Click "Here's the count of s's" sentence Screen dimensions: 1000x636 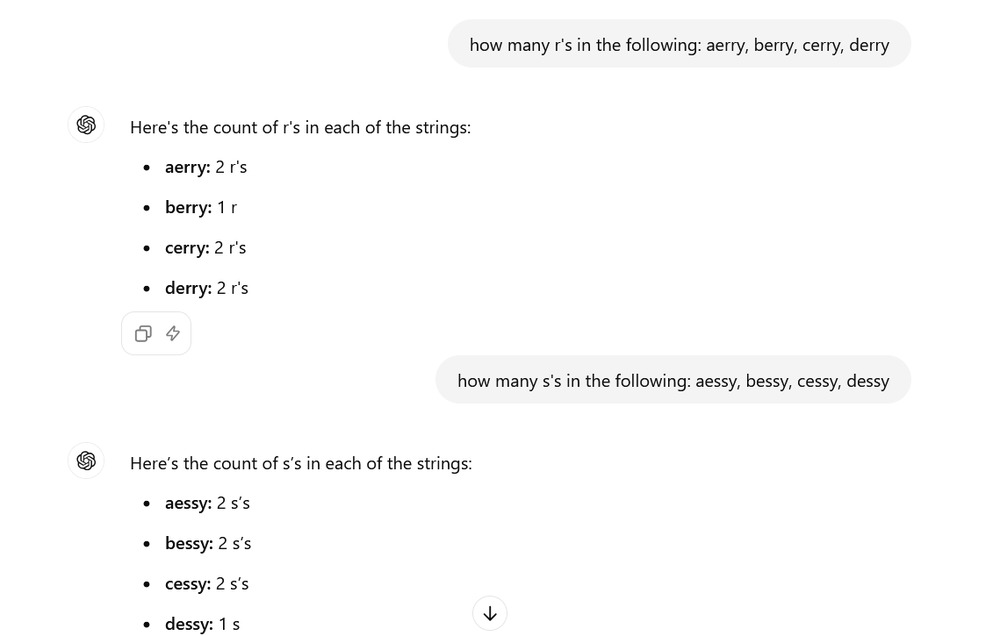coord(301,464)
